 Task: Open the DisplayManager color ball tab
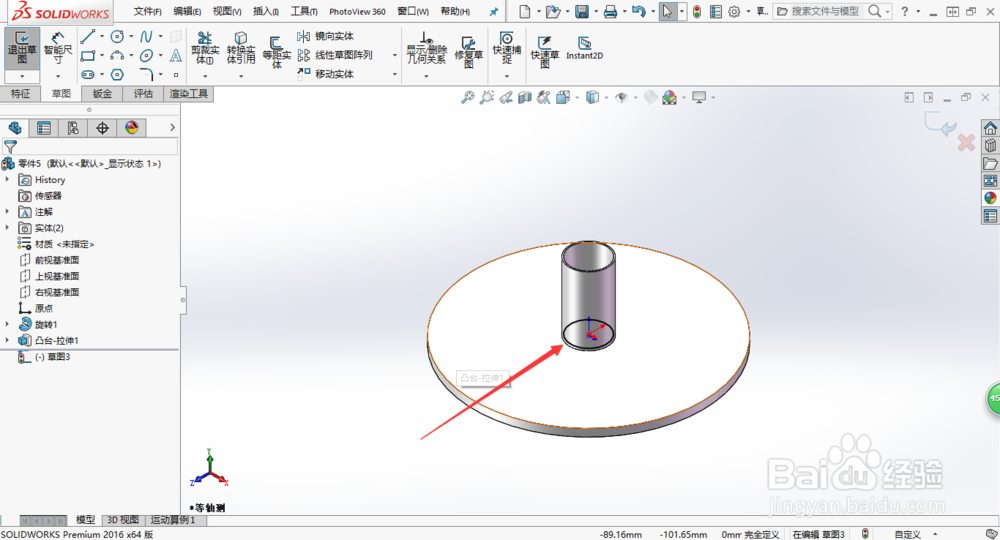(131, 128)
